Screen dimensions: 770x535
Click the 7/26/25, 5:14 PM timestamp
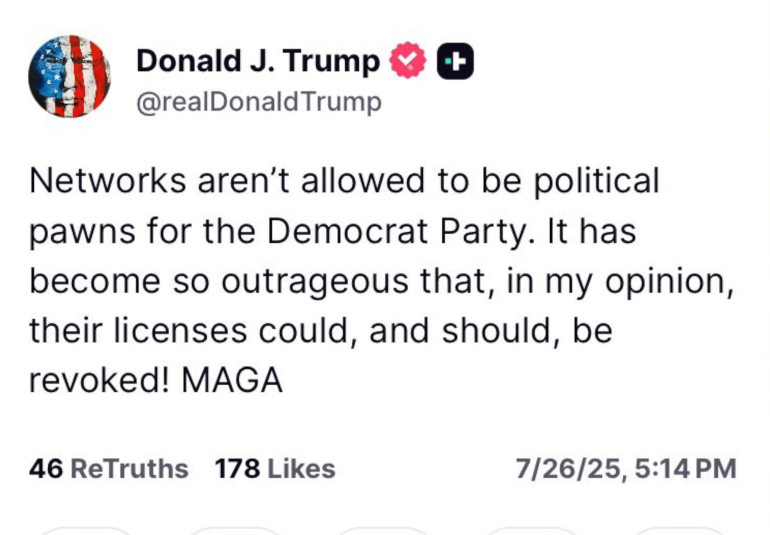[626, 468]
